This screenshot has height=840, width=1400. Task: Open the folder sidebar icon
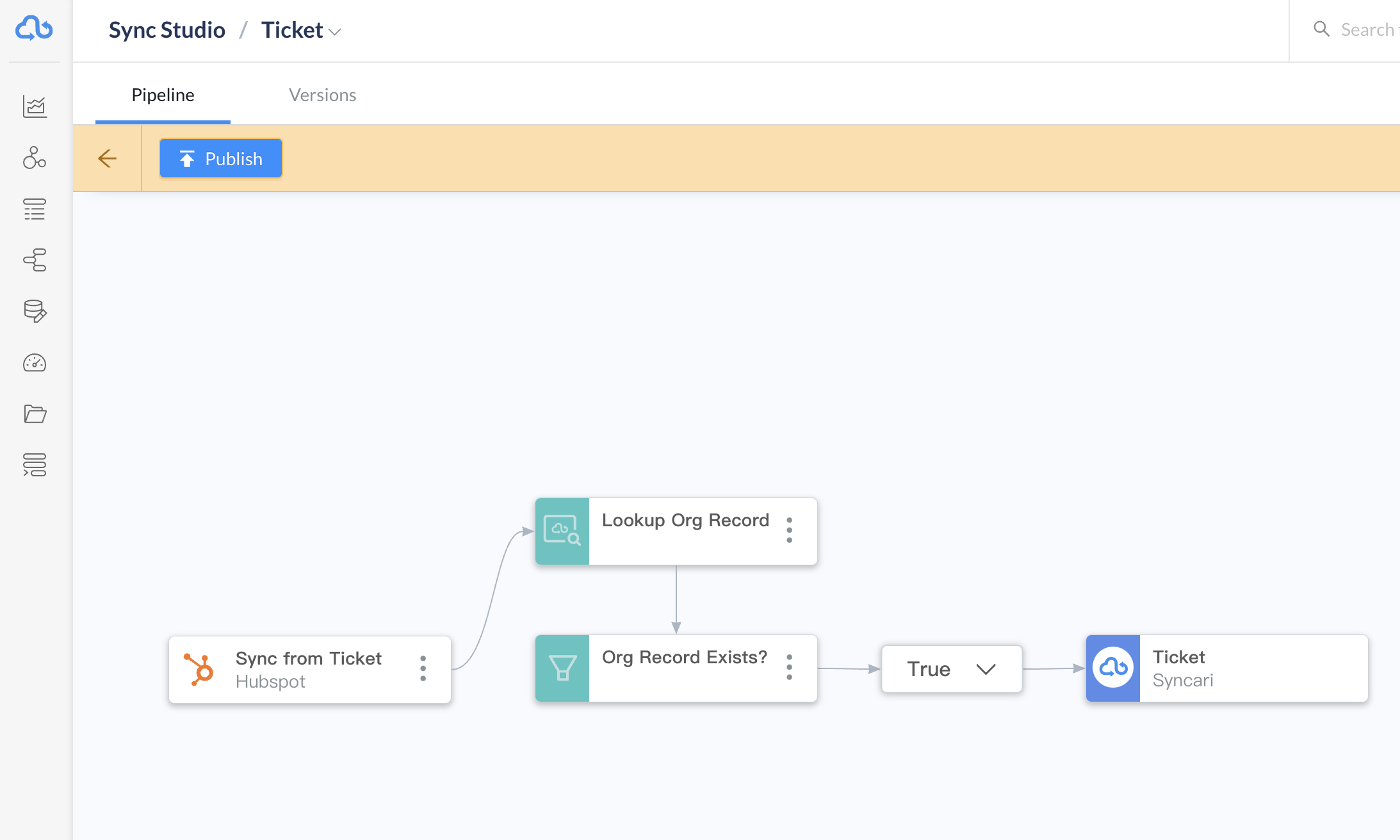tap(35, 414)
